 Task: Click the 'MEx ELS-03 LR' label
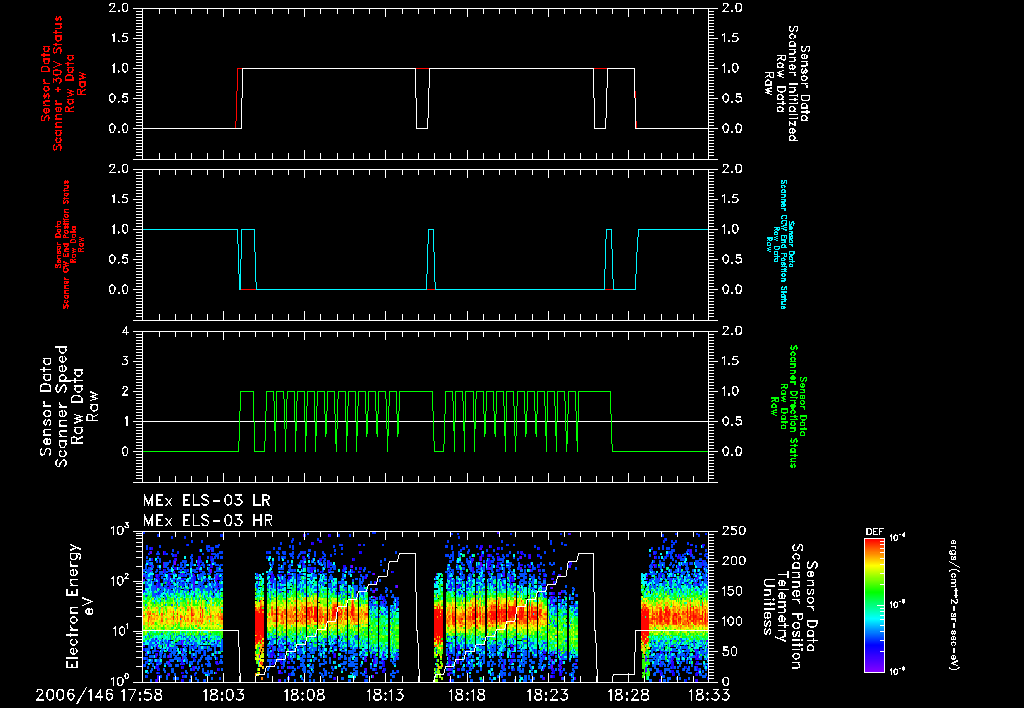206,501
